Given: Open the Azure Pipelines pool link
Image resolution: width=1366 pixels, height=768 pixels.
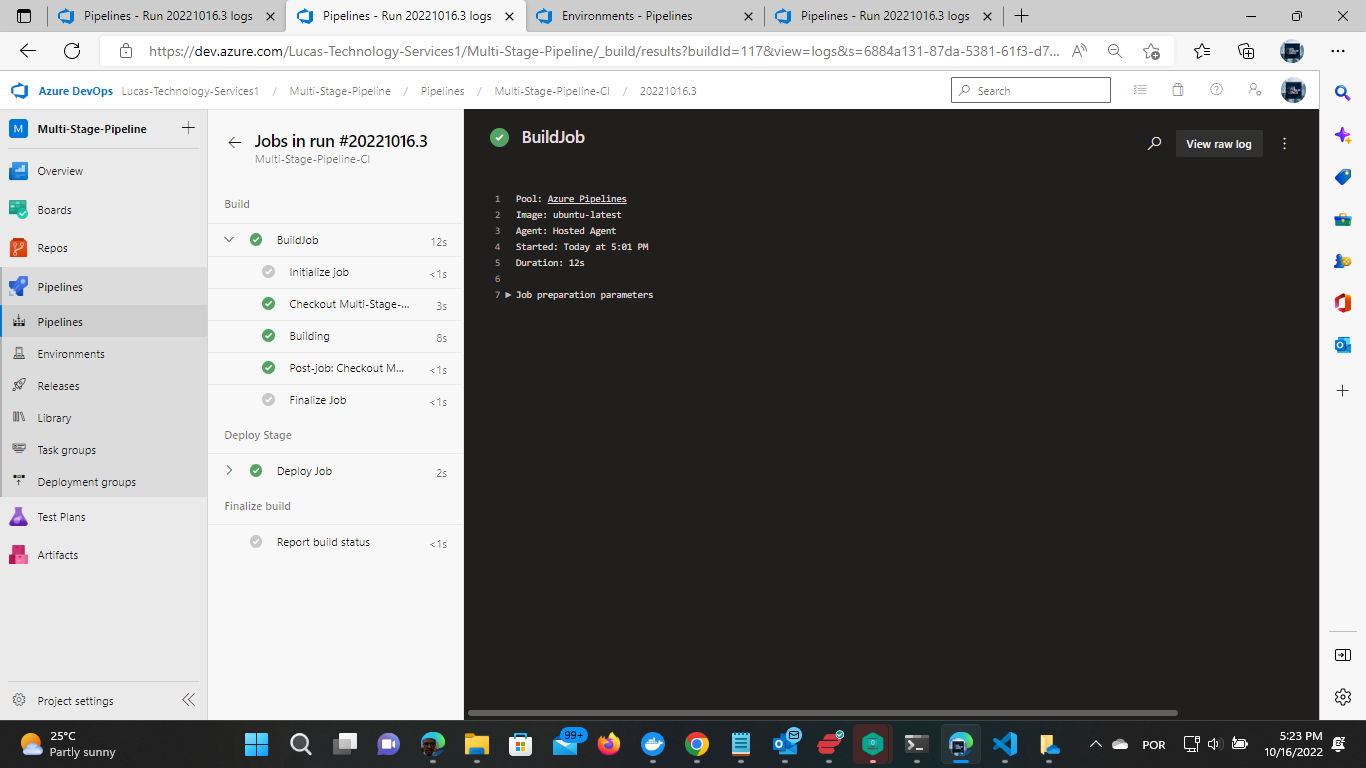Looking at the screenshot, I should click(586, 198).
